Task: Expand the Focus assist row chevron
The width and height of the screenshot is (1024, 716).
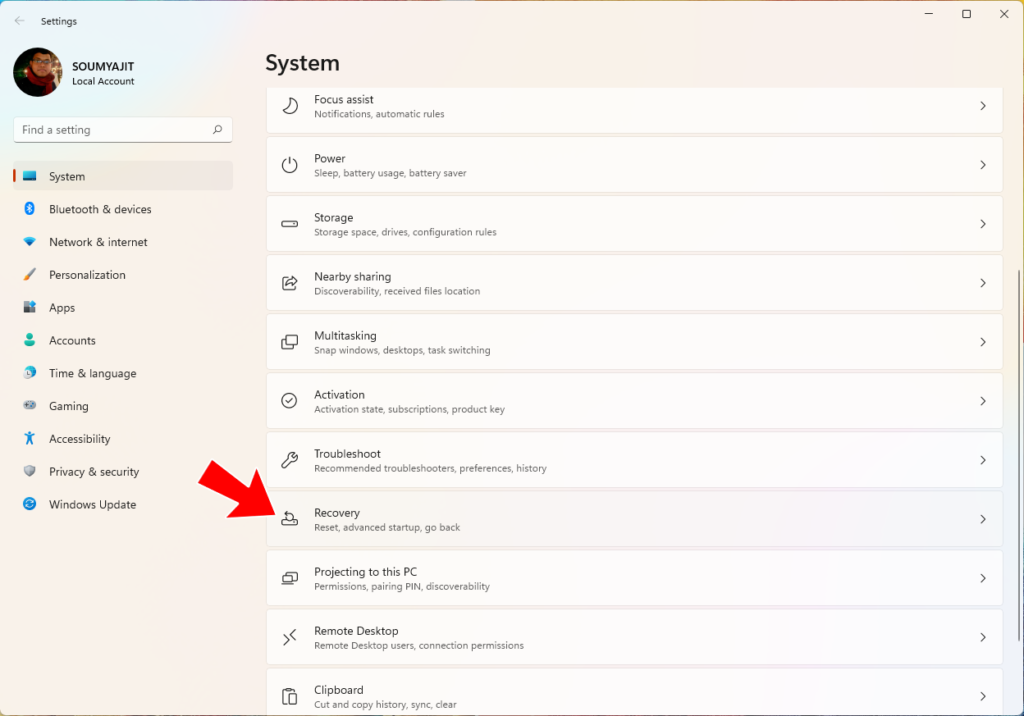Action: 982,106
